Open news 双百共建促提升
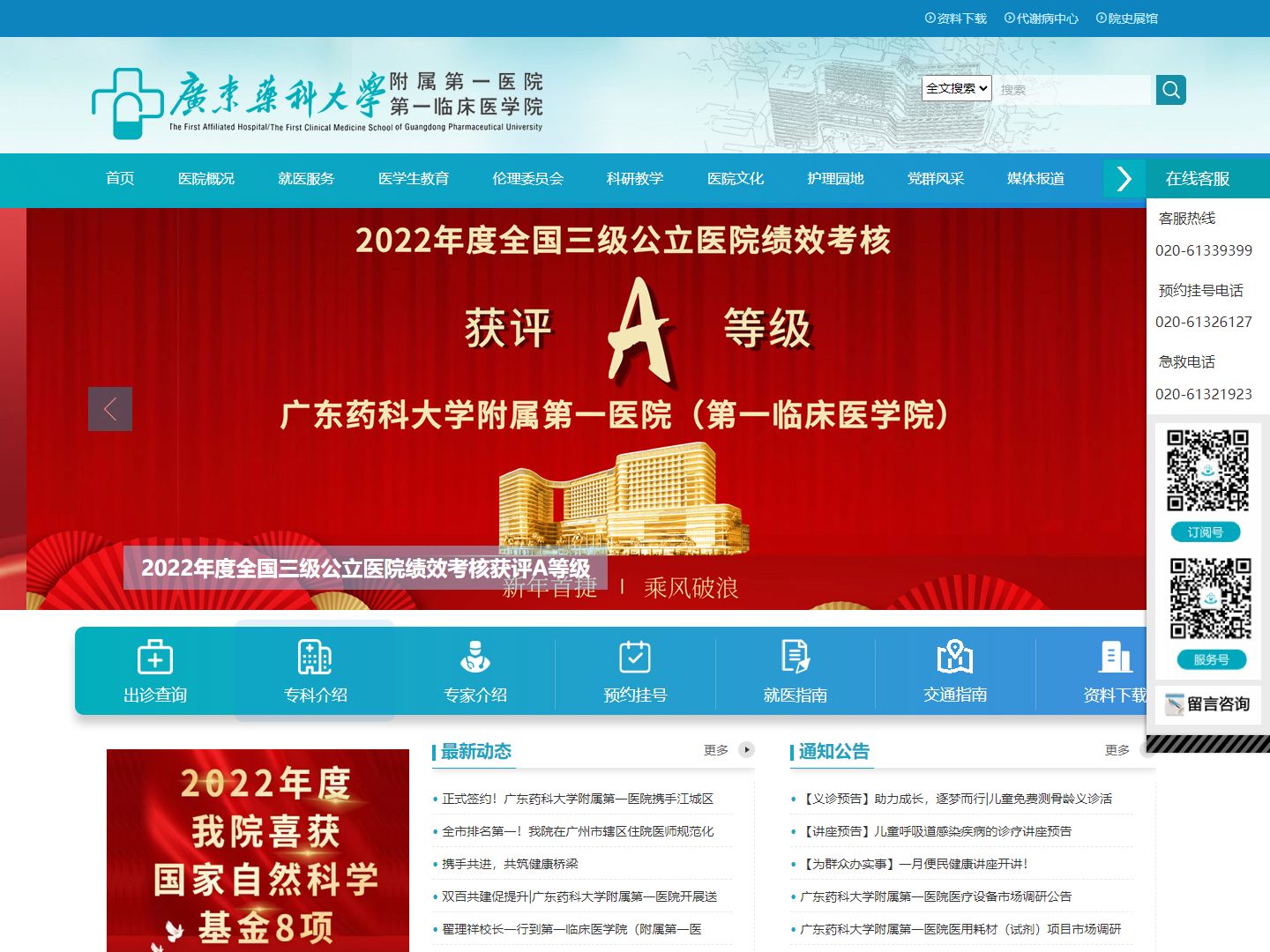This screenshot has height=952, width=1270. point(579,896)
